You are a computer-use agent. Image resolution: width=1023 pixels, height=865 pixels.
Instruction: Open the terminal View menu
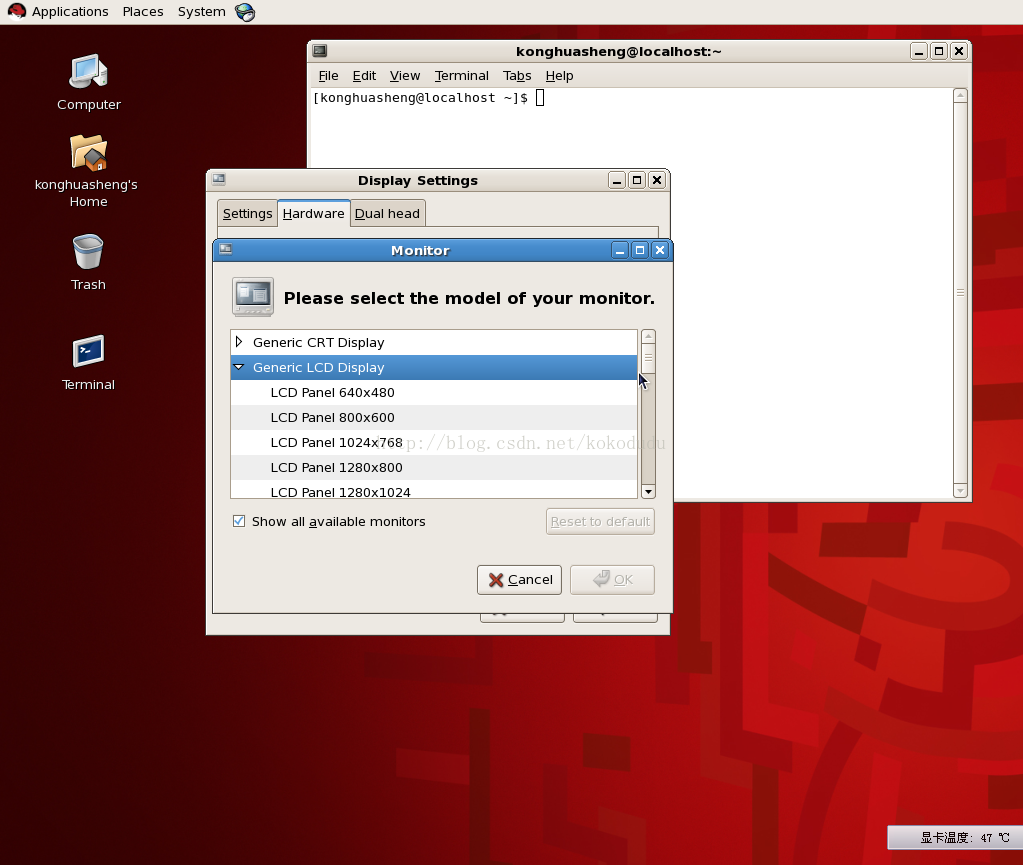(x=405, y=76)
